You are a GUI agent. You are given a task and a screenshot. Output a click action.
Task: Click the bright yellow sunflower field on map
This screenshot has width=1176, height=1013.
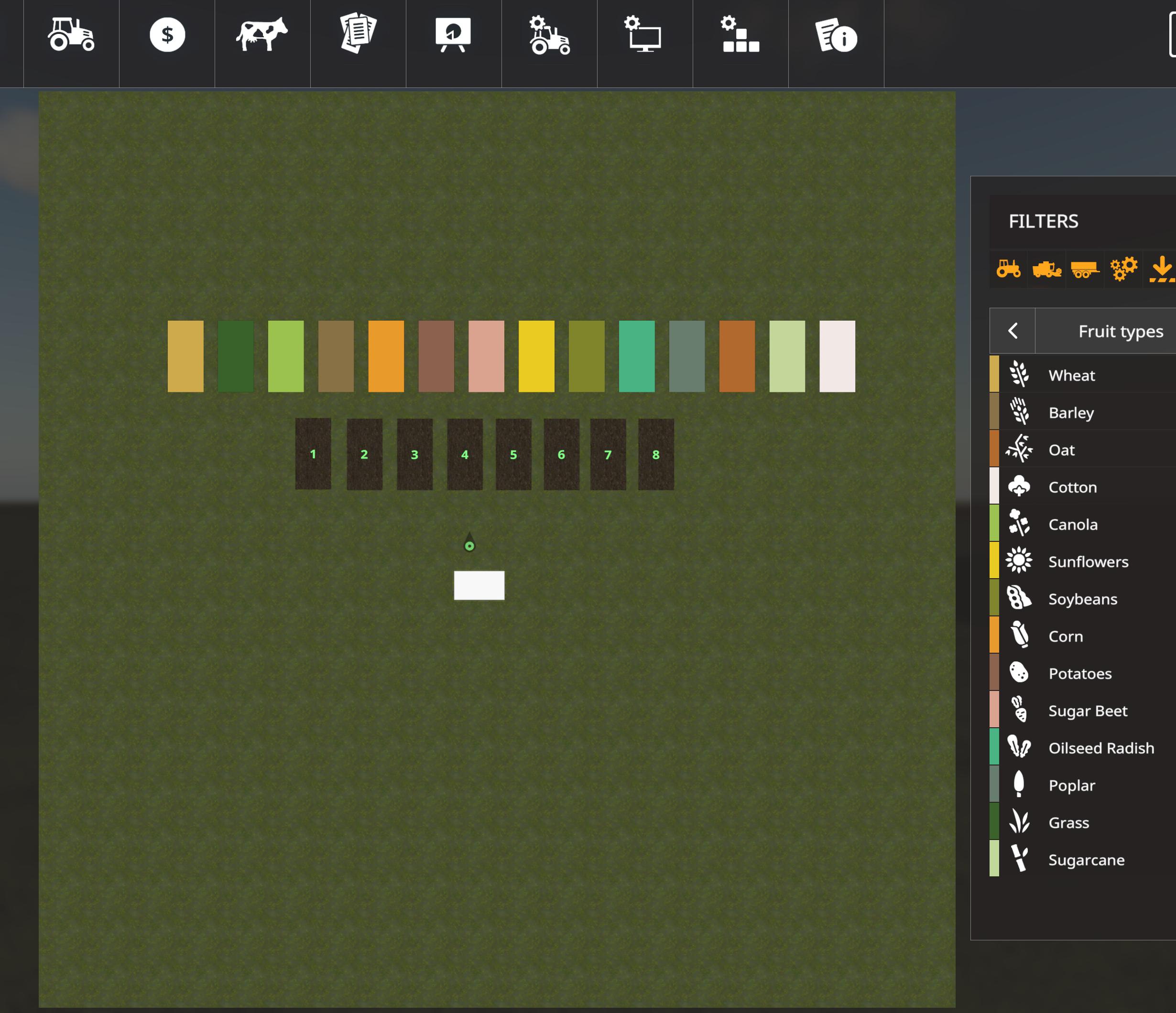536,356
